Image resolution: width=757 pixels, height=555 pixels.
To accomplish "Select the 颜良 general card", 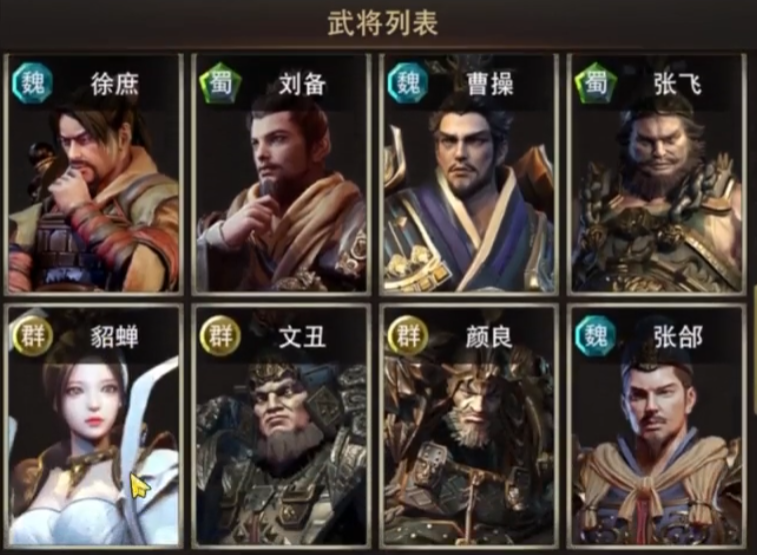I will click(x=469, y=426).
